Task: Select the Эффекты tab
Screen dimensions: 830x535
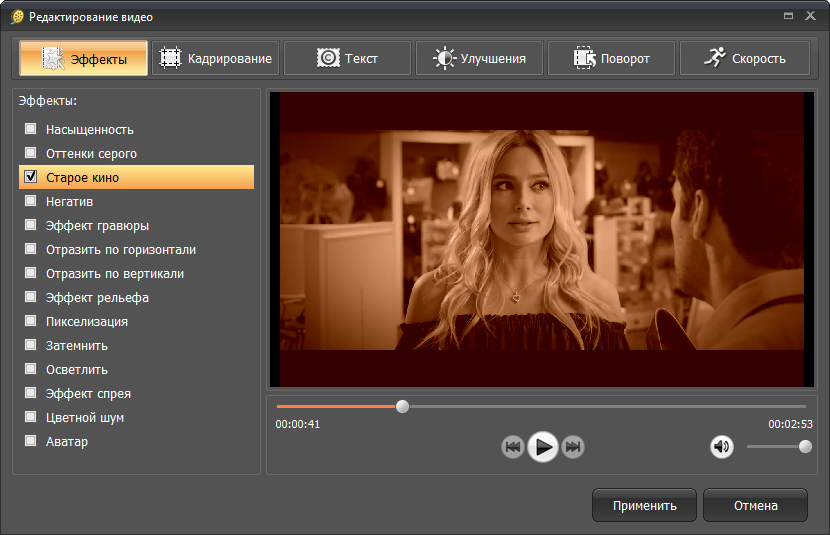Action: [84, 58]
